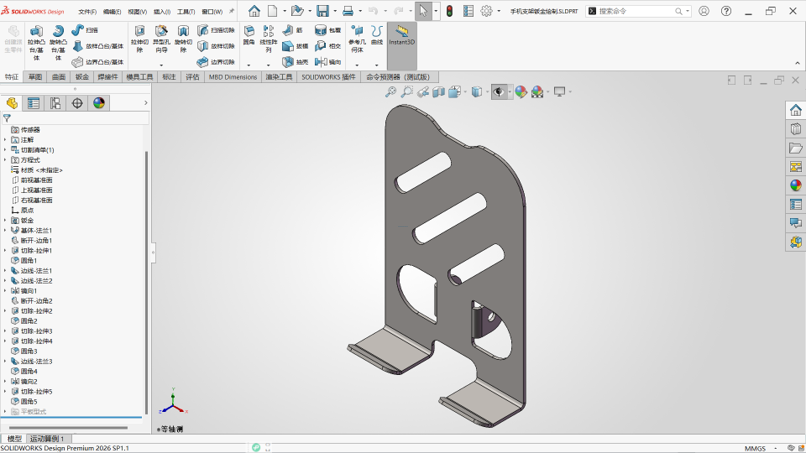The width and height of the screenshot is (806, 453).
Task: Expand the 镜向1 tree node
Action: (5, 291)
